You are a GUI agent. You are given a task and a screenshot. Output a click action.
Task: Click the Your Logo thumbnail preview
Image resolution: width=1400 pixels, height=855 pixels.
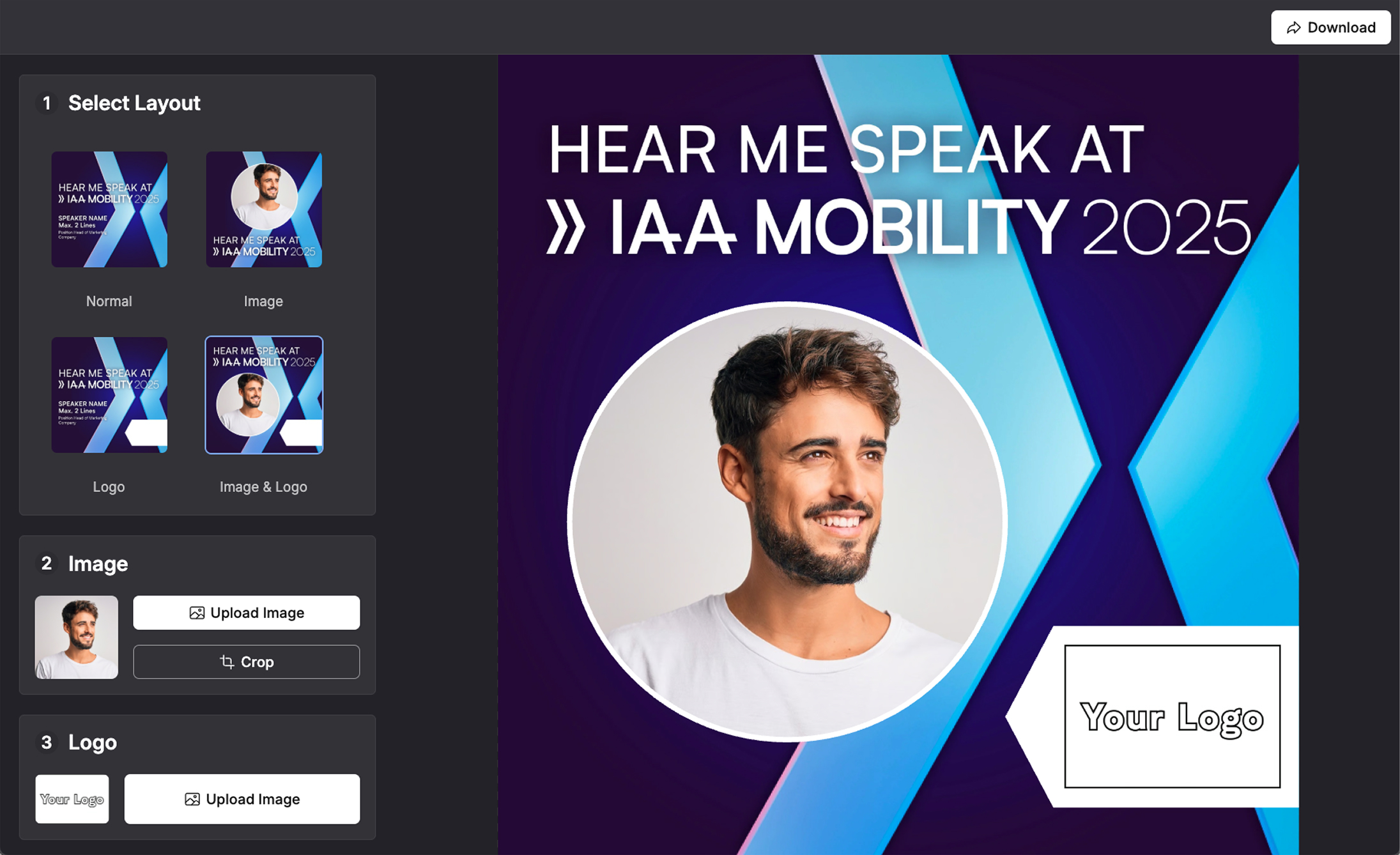(72, 799)
